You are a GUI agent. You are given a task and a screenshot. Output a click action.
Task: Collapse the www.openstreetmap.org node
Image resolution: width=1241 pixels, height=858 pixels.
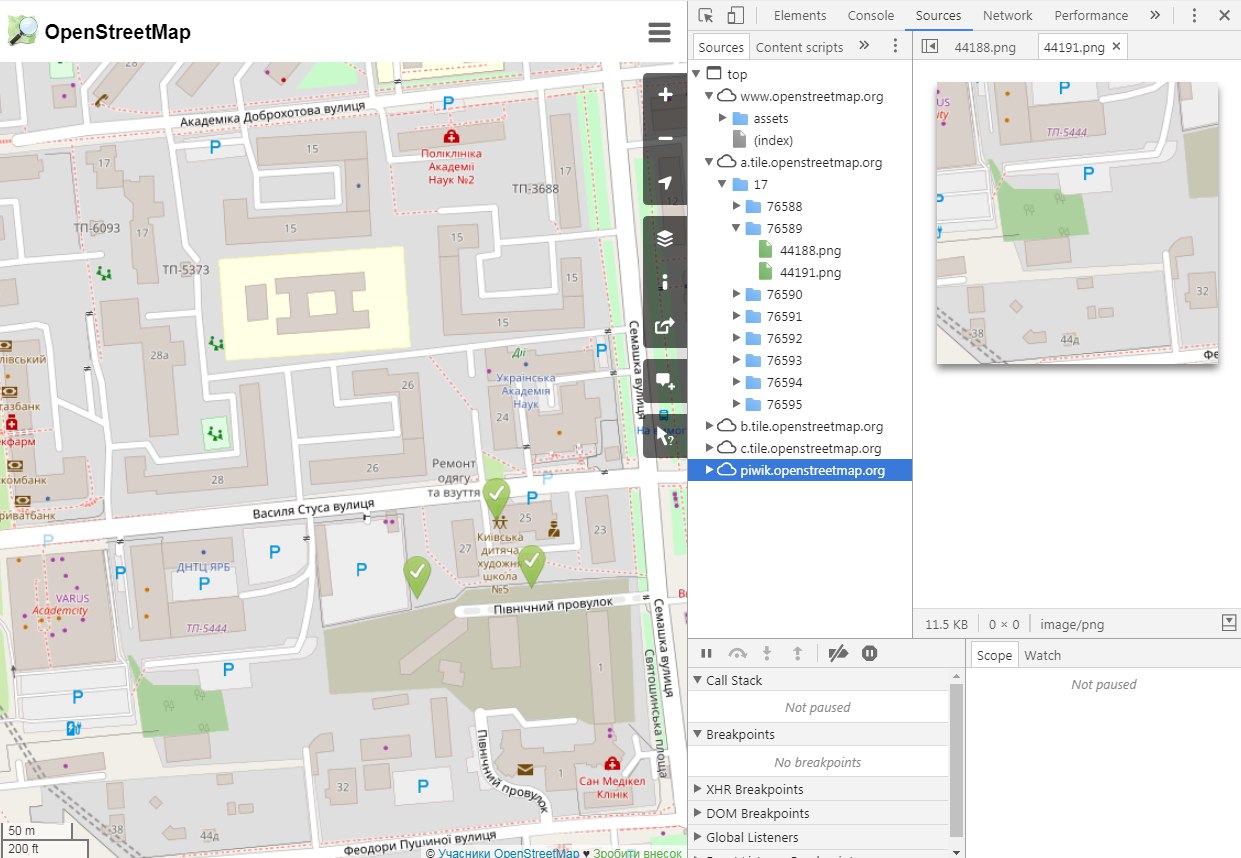pyautogui.click(x=709, y=96)
